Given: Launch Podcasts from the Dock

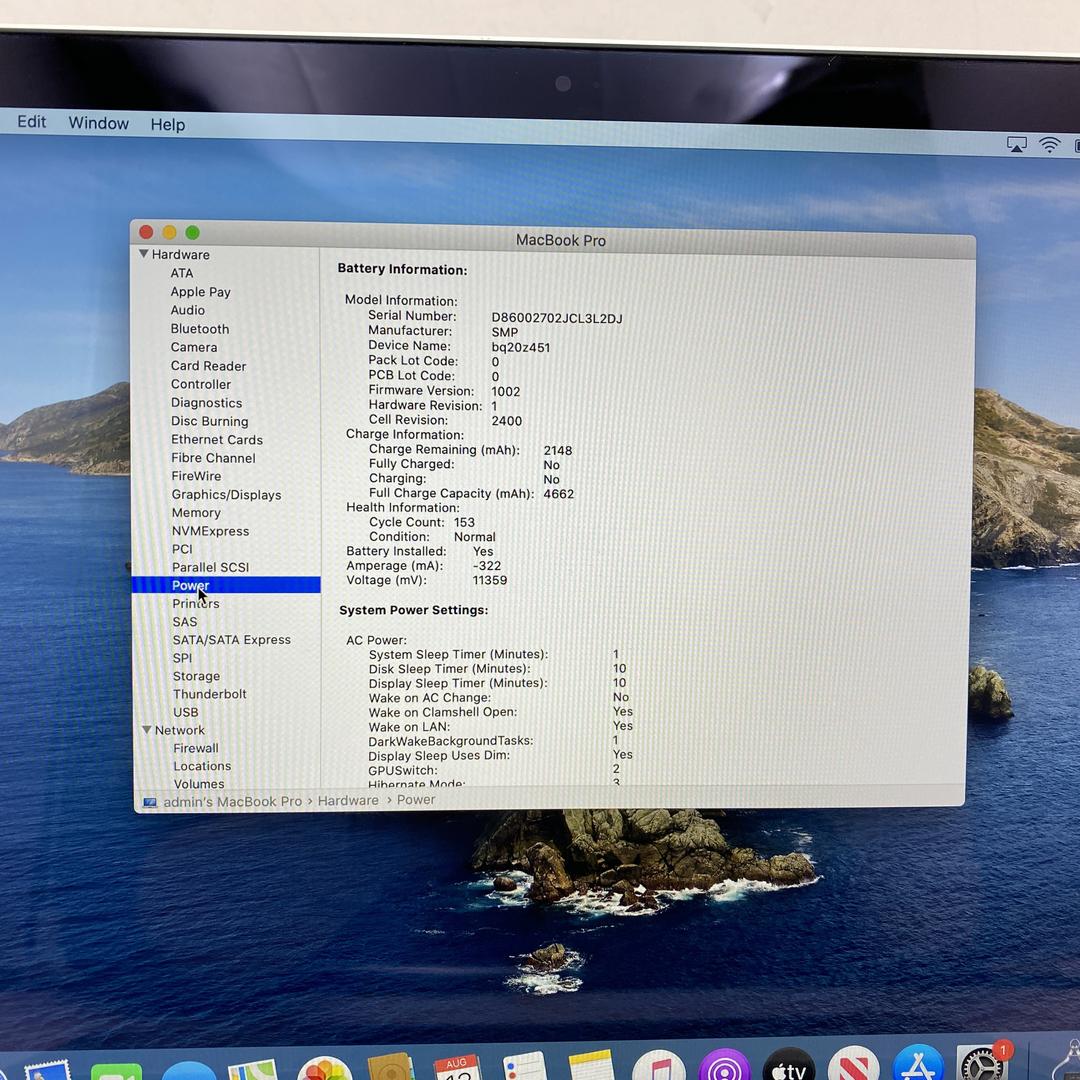Looking at the screenshot, I should [x=724, y=1065].
